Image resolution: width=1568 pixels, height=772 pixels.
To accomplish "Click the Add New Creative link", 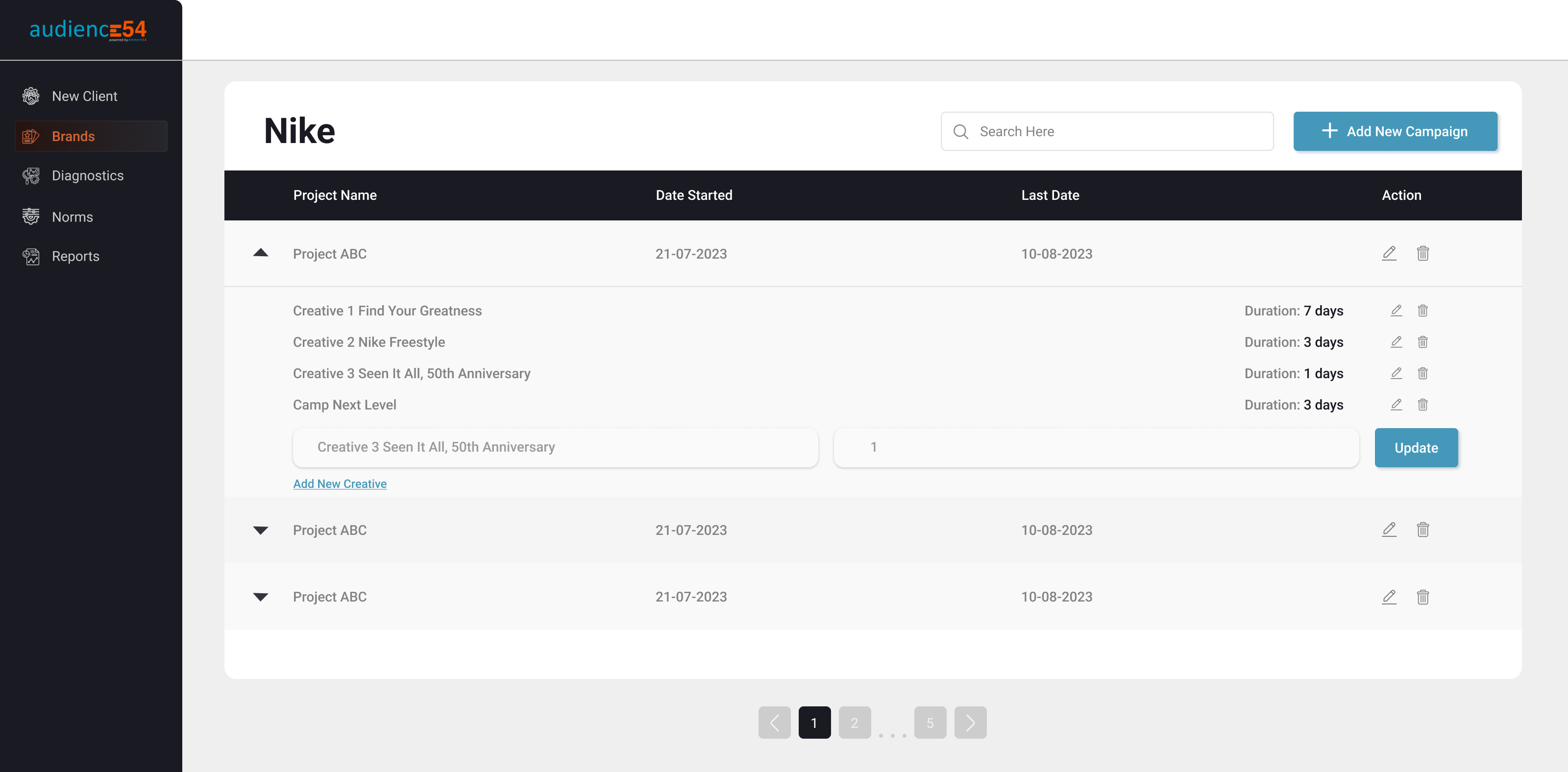I will point(340,483).
